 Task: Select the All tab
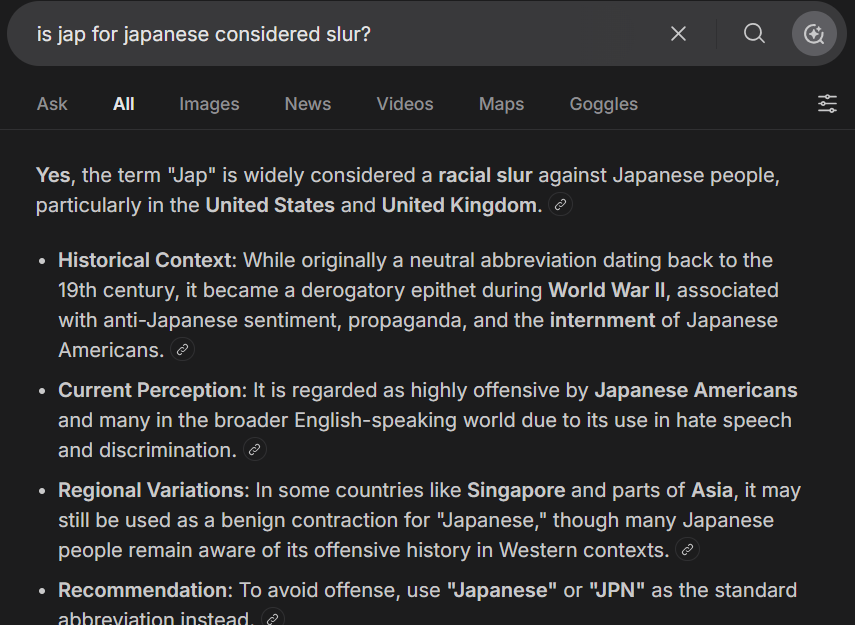pos(124,104)
